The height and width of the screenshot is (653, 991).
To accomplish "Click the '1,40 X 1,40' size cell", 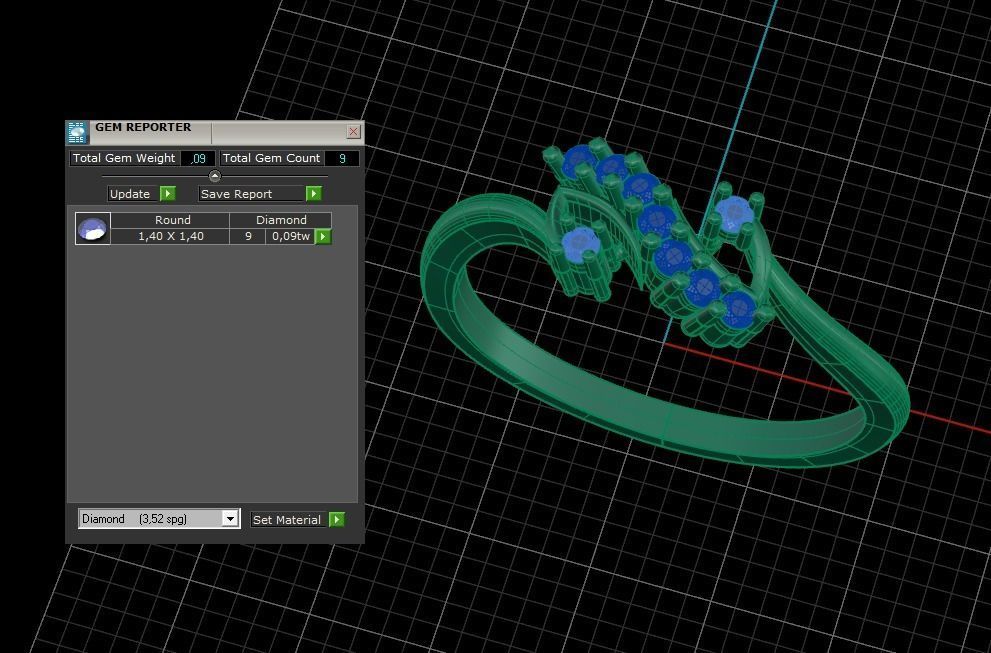I will pyautogui.click(x=171, y=236).
